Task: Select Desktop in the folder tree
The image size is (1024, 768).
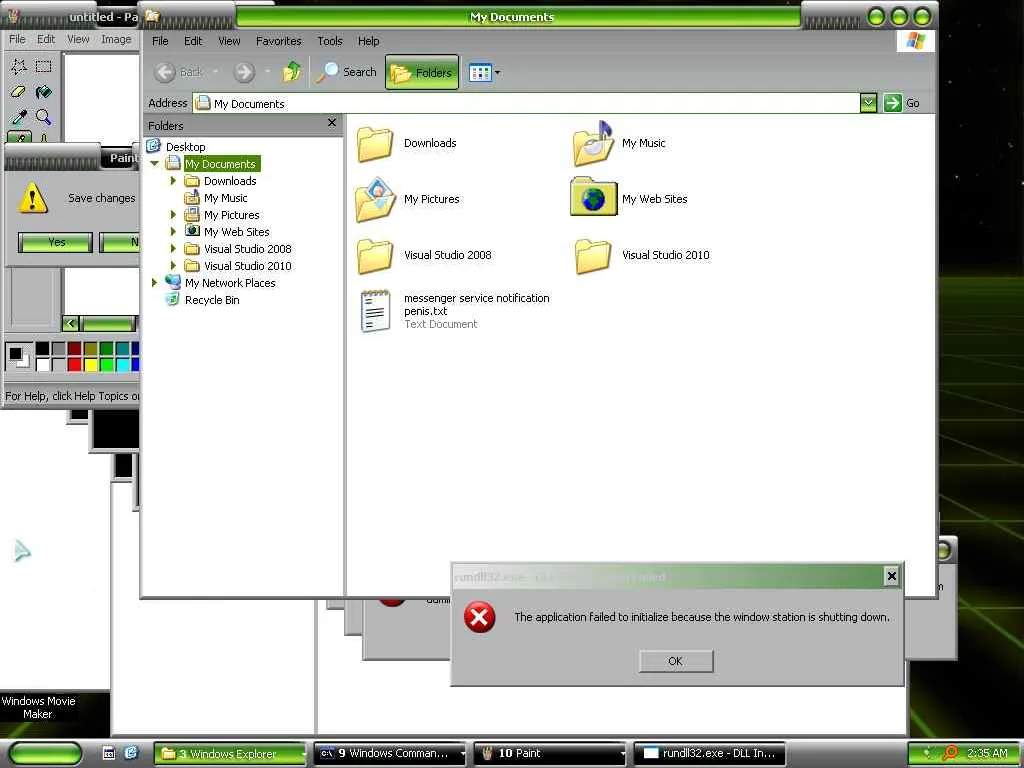Action: pos(185,147)
